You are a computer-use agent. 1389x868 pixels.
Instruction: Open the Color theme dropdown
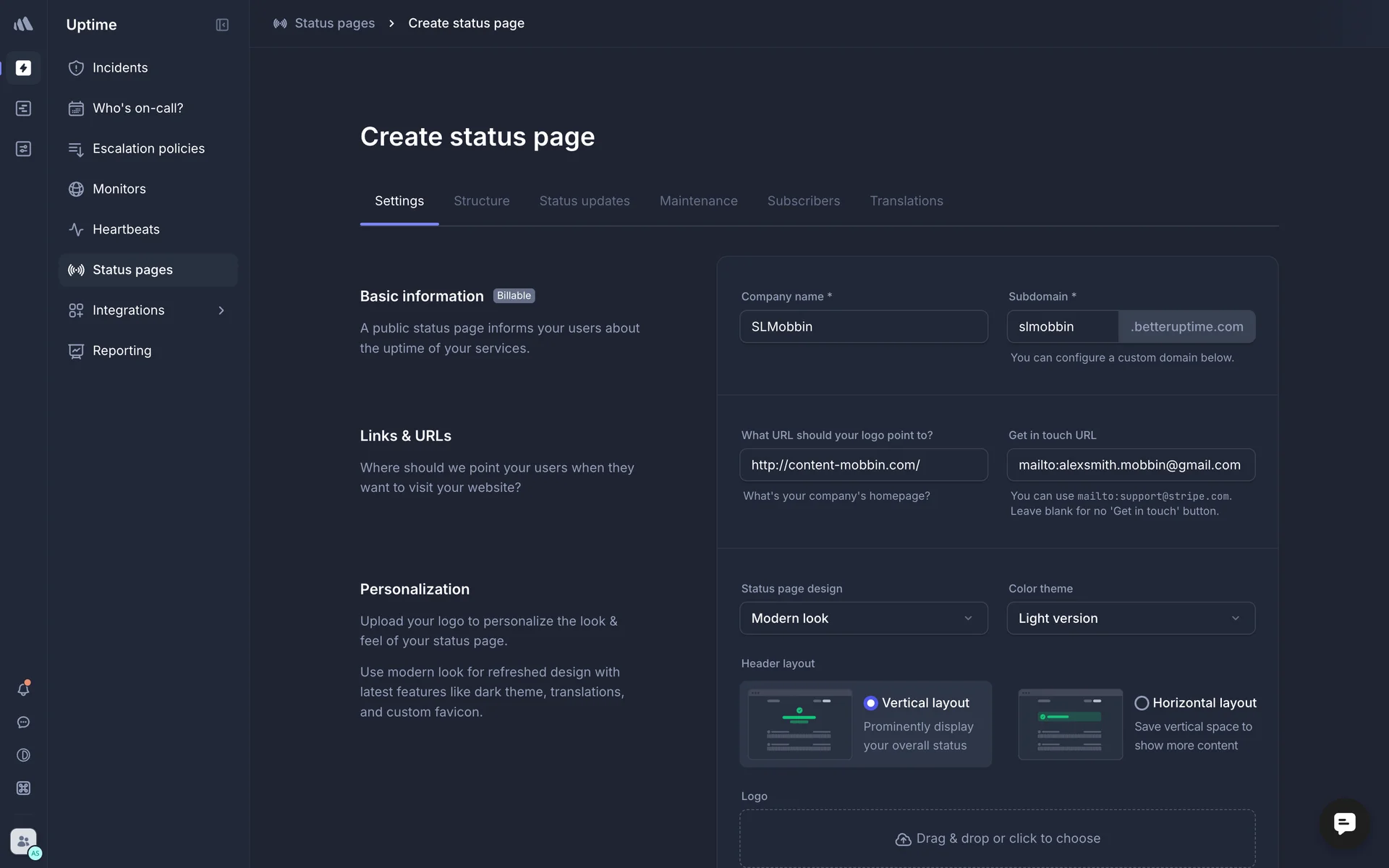point(1130,618)
